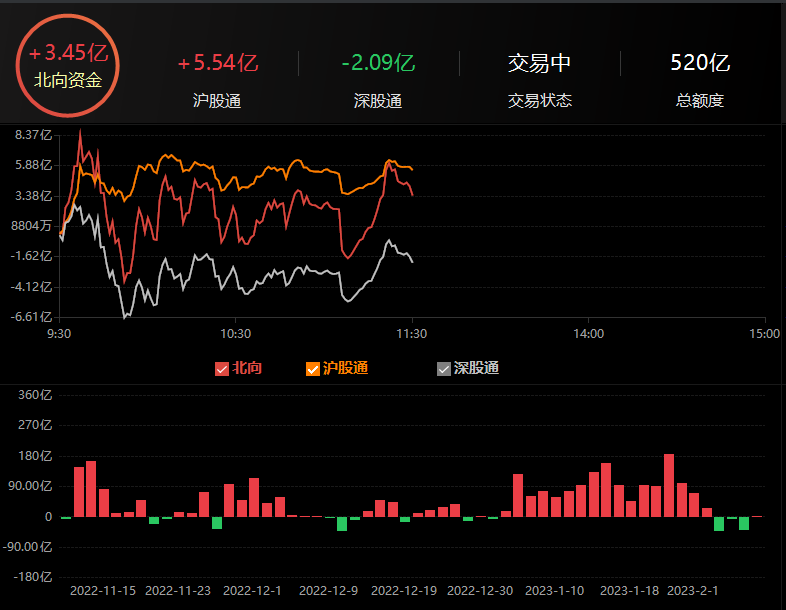The width and height of the screenshot is (786, 610).
Task: Click the circular 北向资金 +3.45亿 badge
Action: point(68,65)
